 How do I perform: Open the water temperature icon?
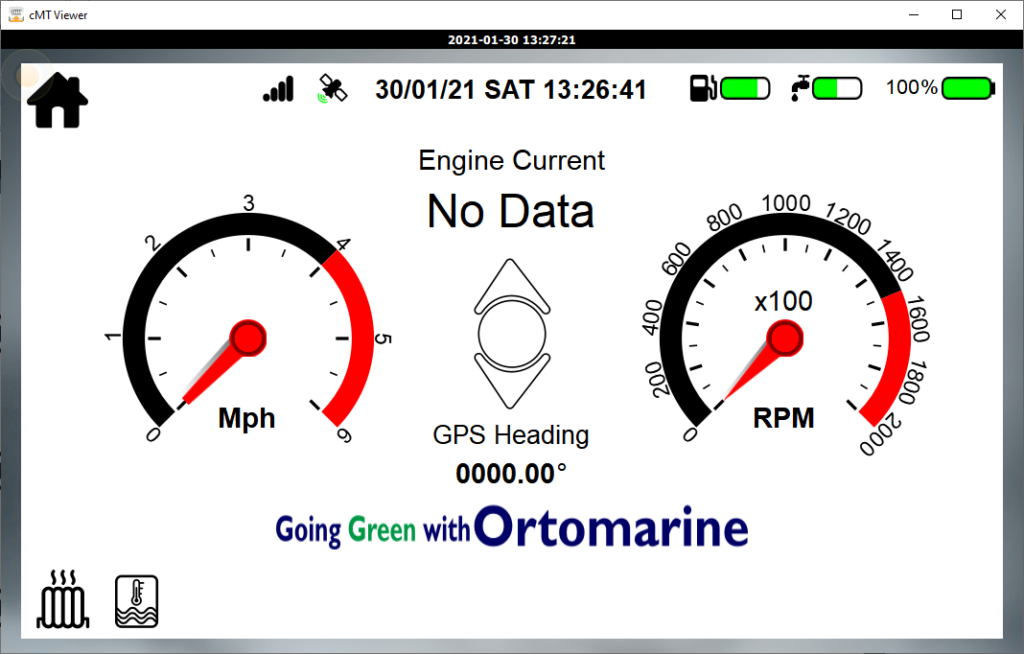click(136, 601)
